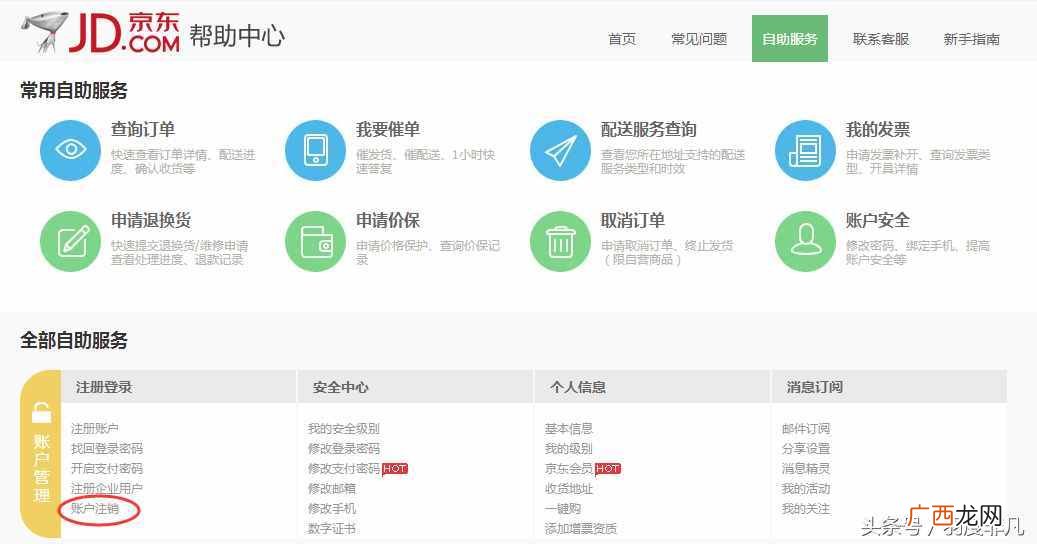The image size is (1037, 544).
Task: Click 找回登录密码 link
Action: click(106, 448)
